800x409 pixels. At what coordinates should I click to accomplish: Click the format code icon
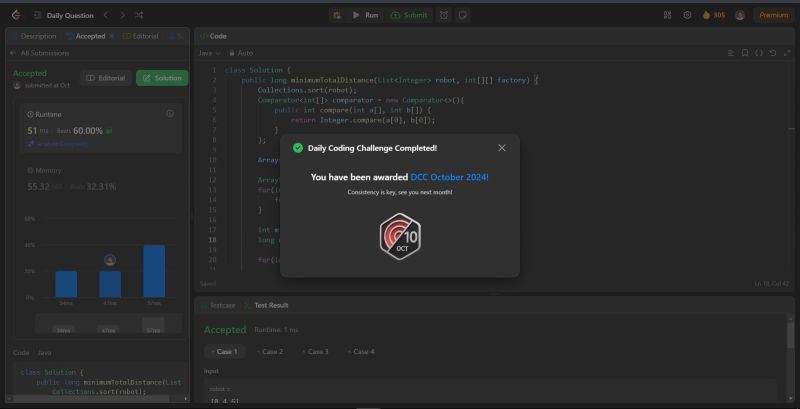[731, 53]
